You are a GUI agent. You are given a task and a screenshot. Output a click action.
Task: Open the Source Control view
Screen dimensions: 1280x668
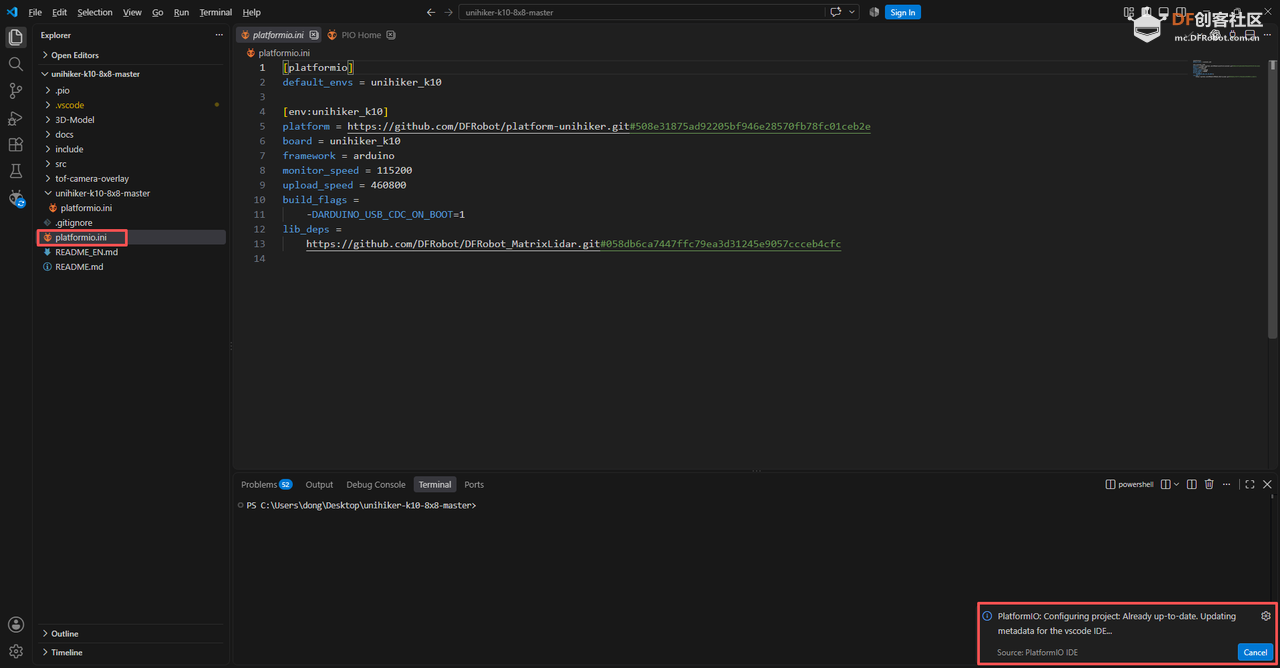point(16,91)
